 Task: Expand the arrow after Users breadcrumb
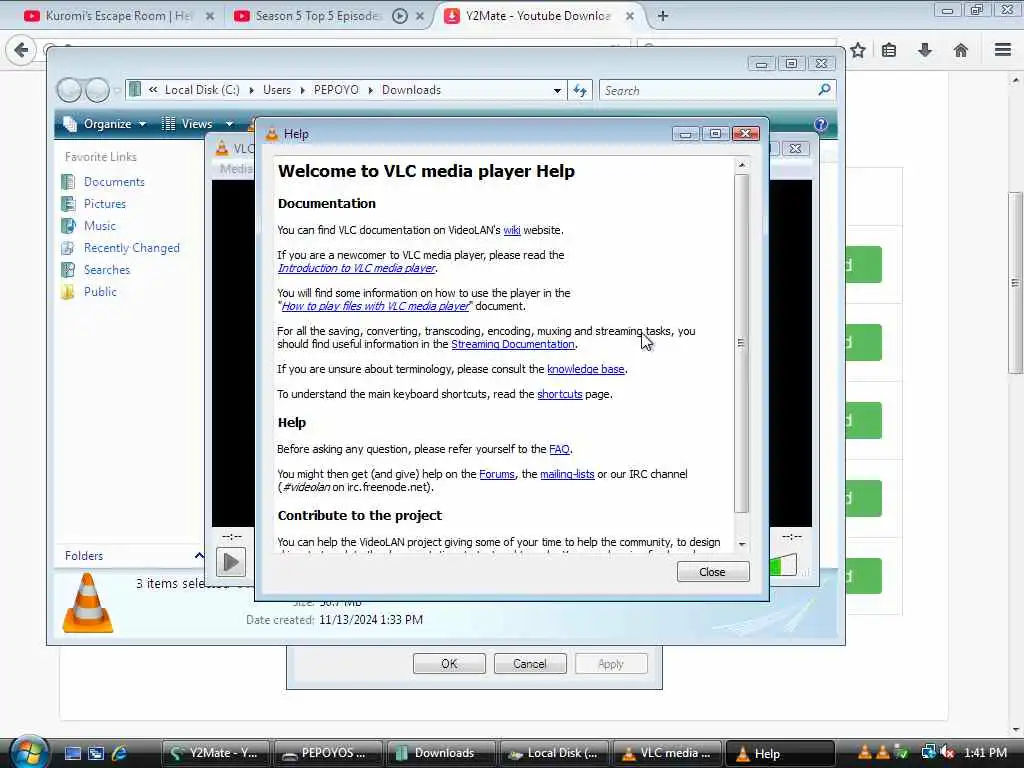click(x=302, y=91)
